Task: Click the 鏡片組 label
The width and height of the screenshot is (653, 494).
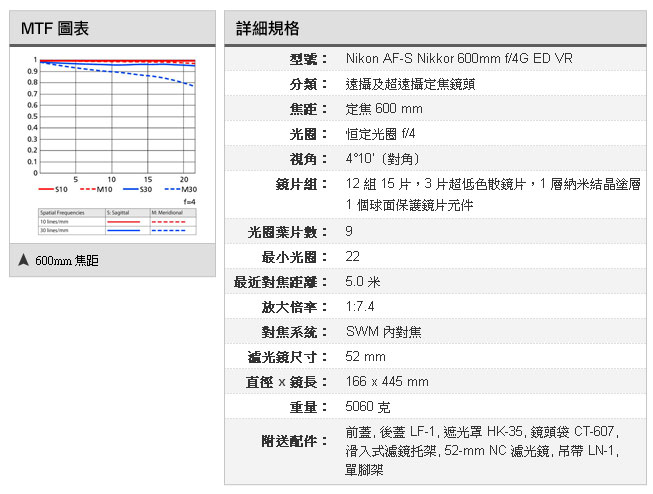Action: click(301, 184)
